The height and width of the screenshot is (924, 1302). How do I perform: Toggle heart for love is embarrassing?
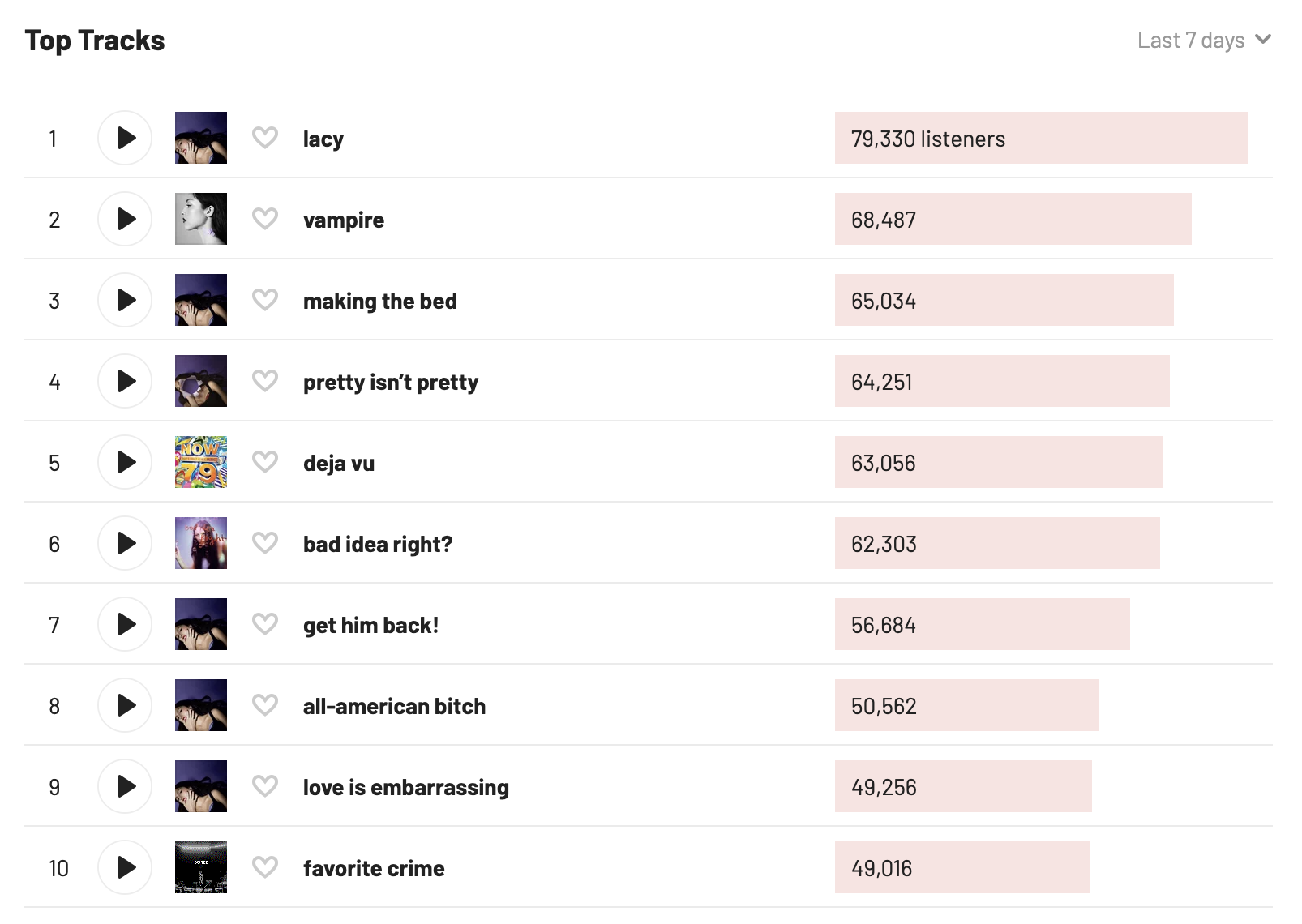(x=265, y=786)
